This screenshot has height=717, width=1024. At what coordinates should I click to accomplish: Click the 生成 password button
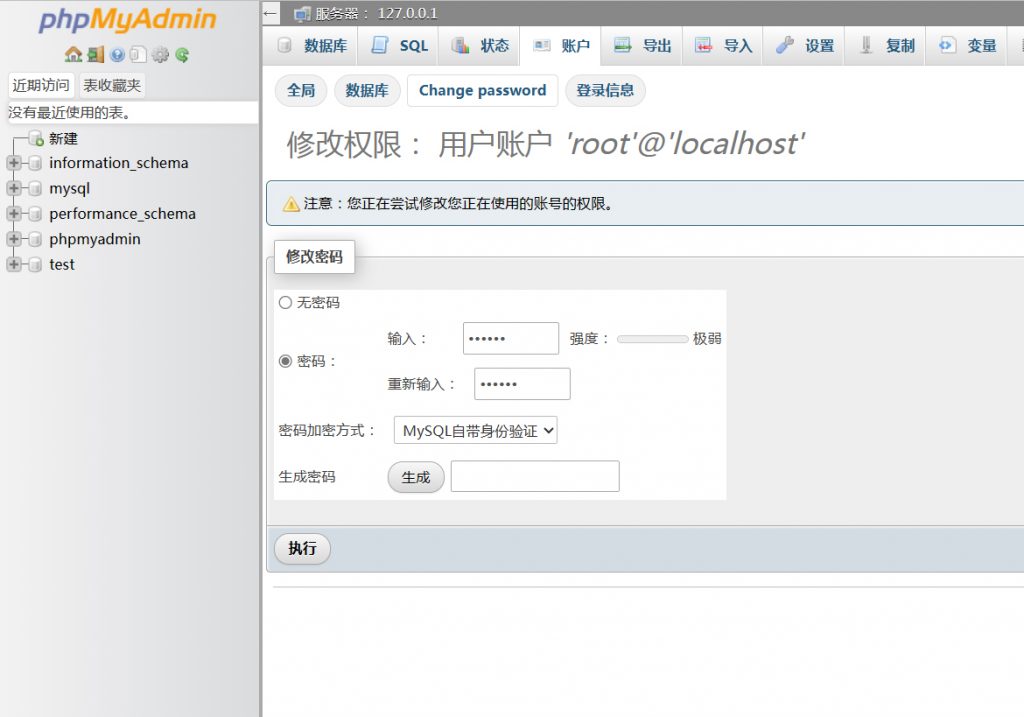point(415,477)
